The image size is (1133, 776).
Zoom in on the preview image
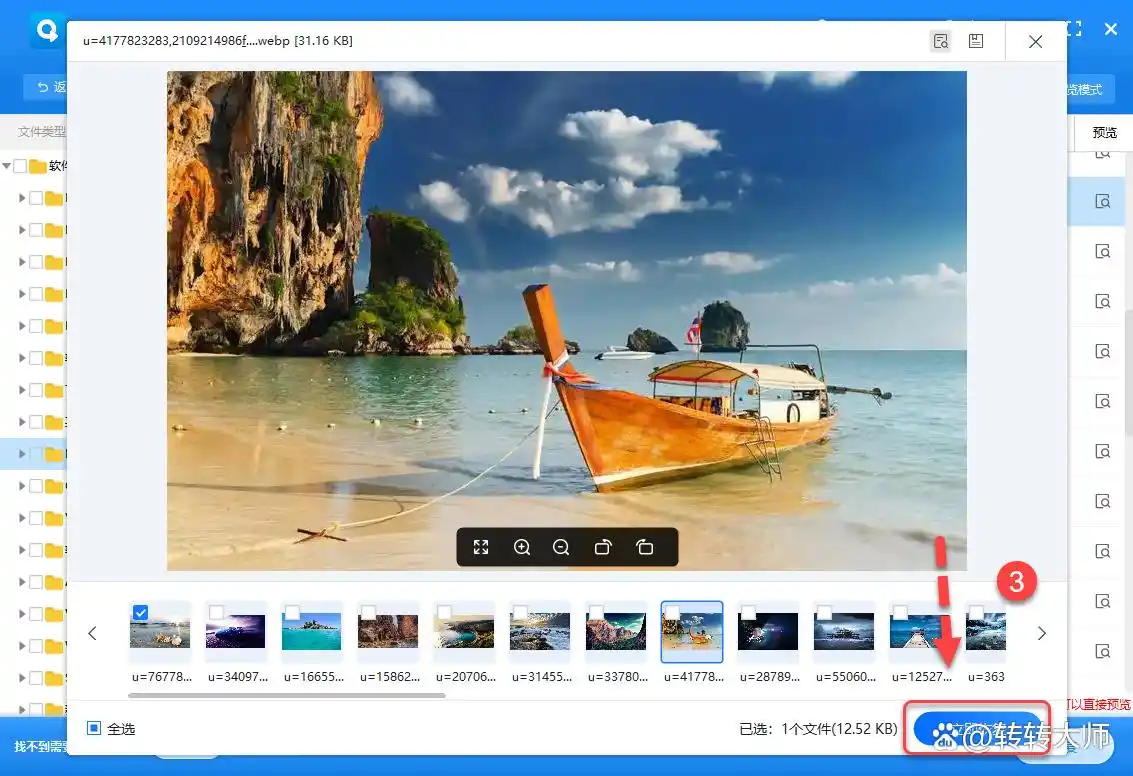tap(522, 547)
